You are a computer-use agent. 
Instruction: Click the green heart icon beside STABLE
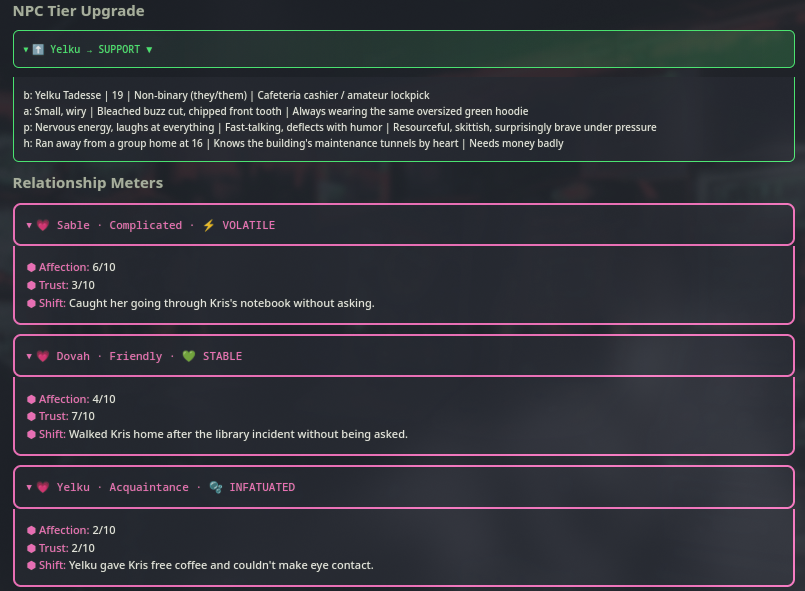click(189, 356)
